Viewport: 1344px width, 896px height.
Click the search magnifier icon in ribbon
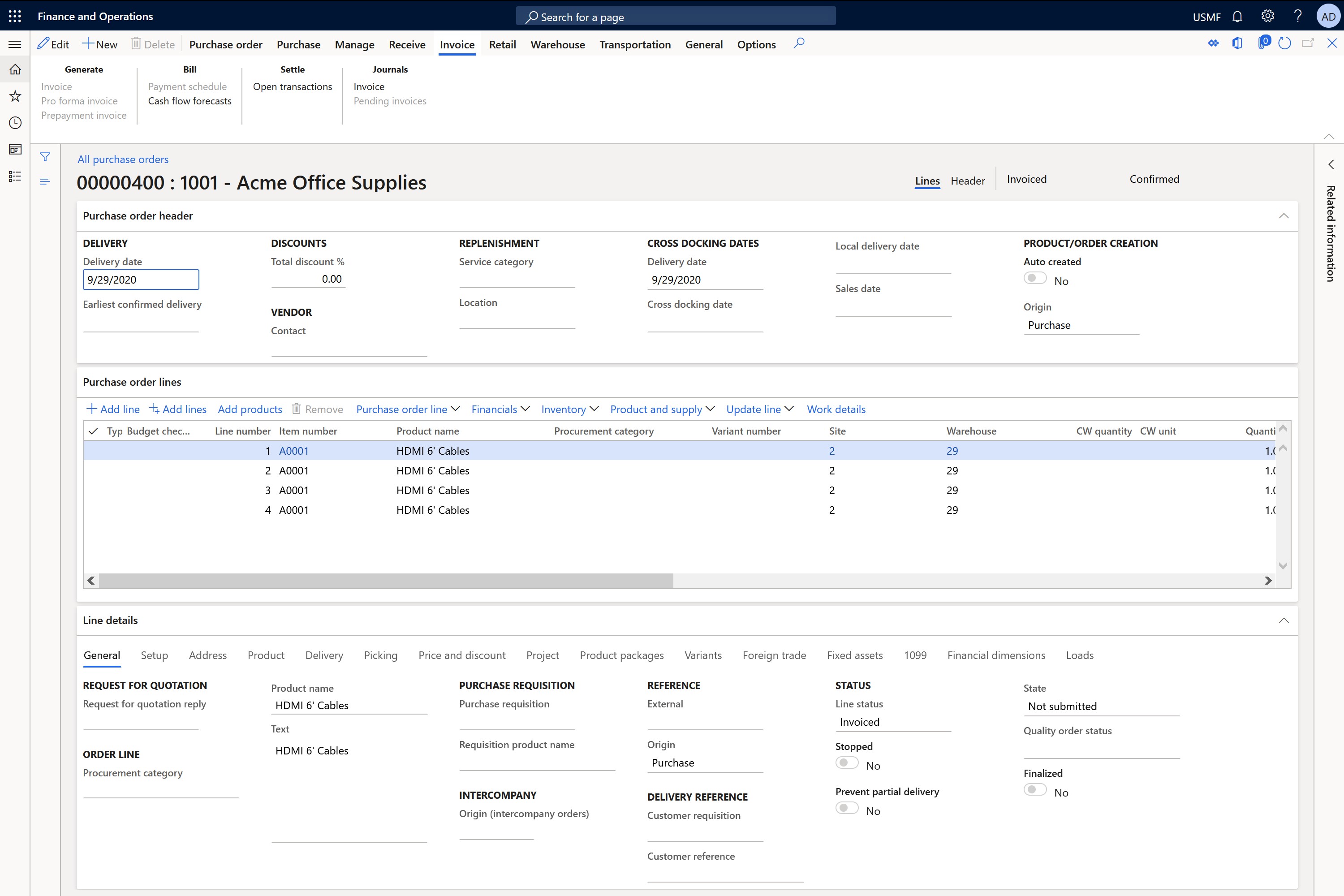tap(800, 43)
